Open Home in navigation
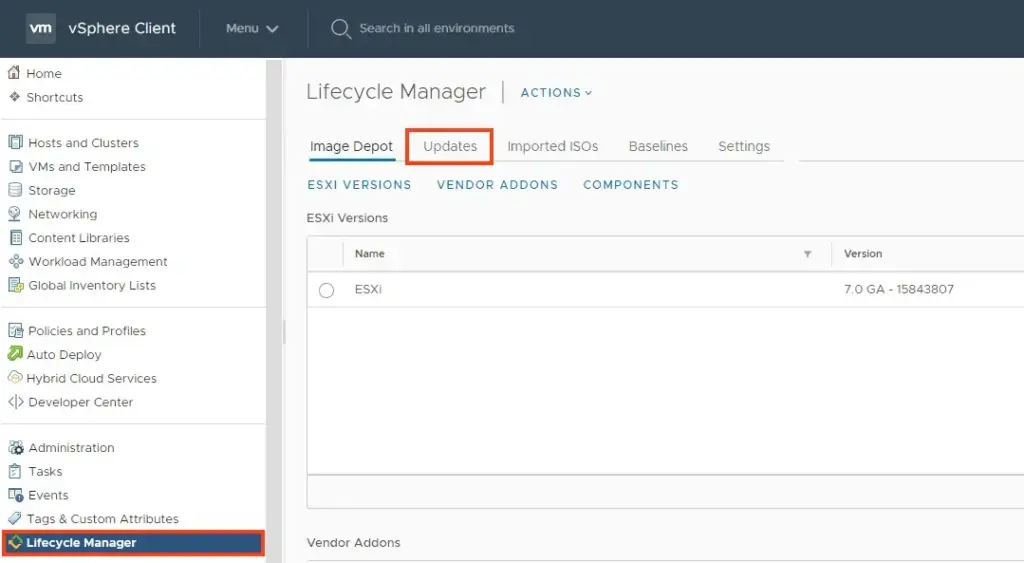This screenshot has height=563, width=1024. tap(44, 73)
